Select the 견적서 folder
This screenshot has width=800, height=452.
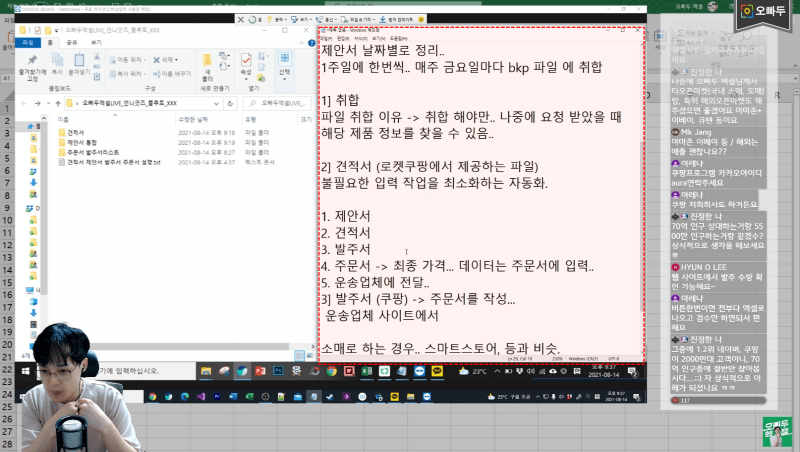[x=76, y=133]
